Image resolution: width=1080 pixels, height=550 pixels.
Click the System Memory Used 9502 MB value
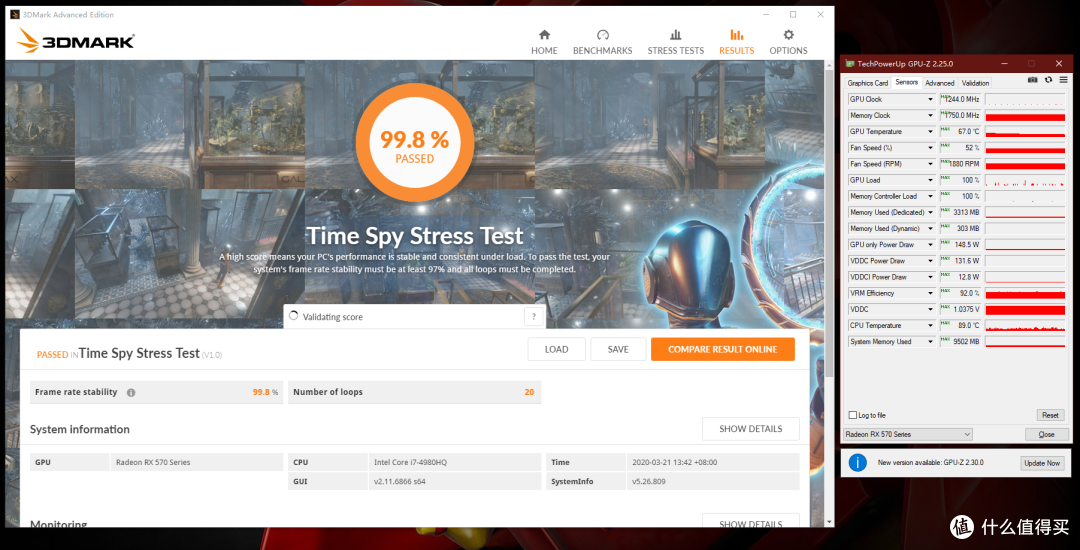pyautogui.click(x=961, y=342)
